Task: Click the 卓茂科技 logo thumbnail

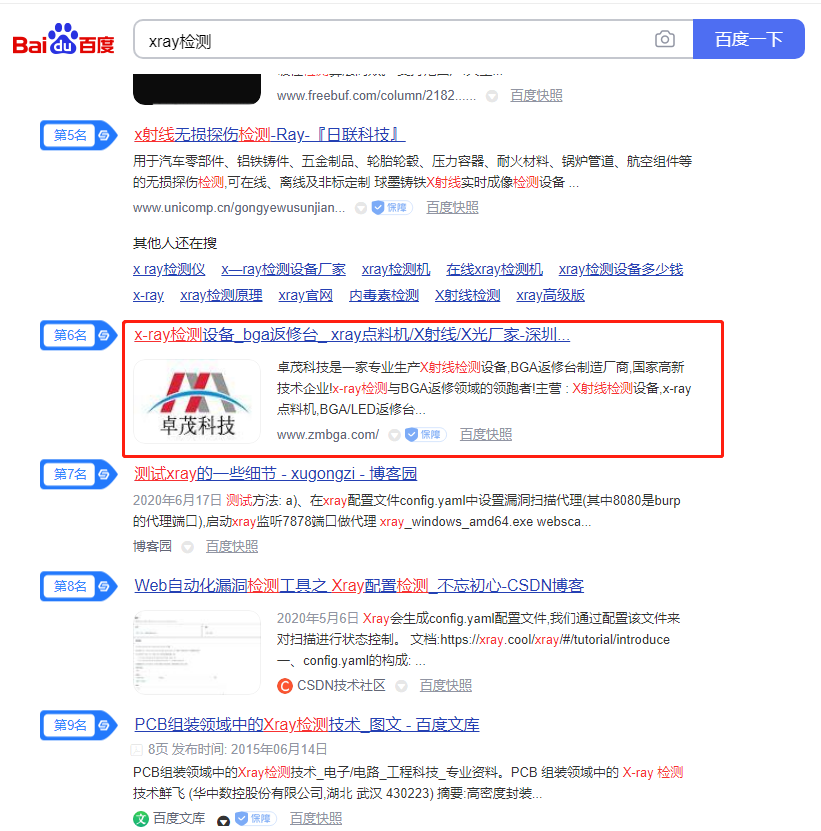Action: tap(197, 401)
